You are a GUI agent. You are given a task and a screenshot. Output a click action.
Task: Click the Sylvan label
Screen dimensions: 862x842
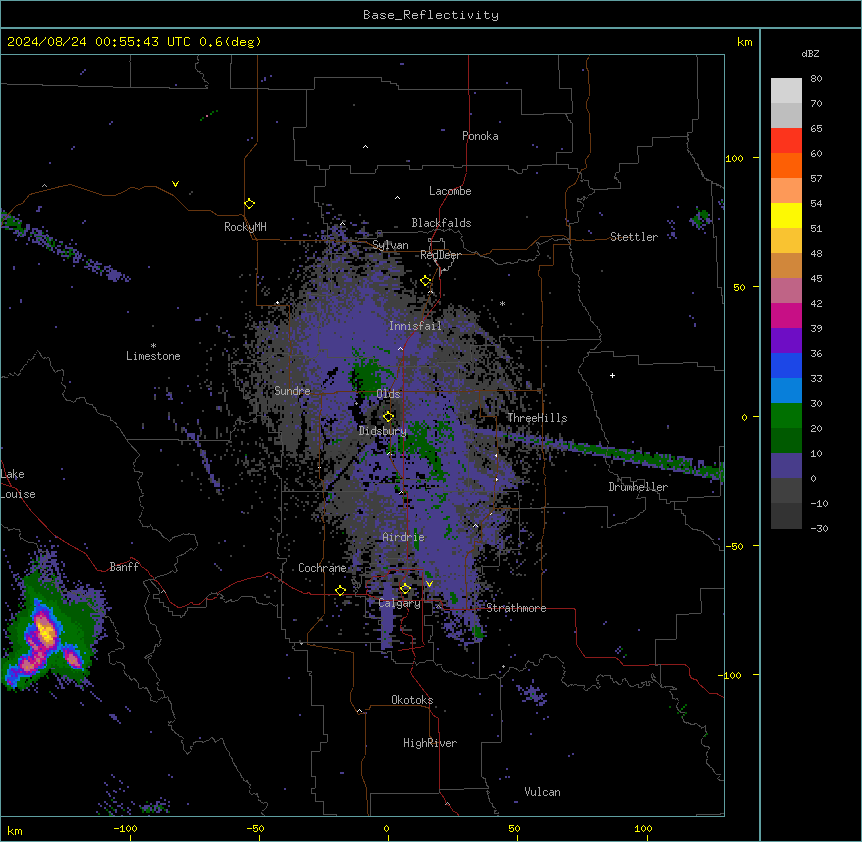click(390, 245)
